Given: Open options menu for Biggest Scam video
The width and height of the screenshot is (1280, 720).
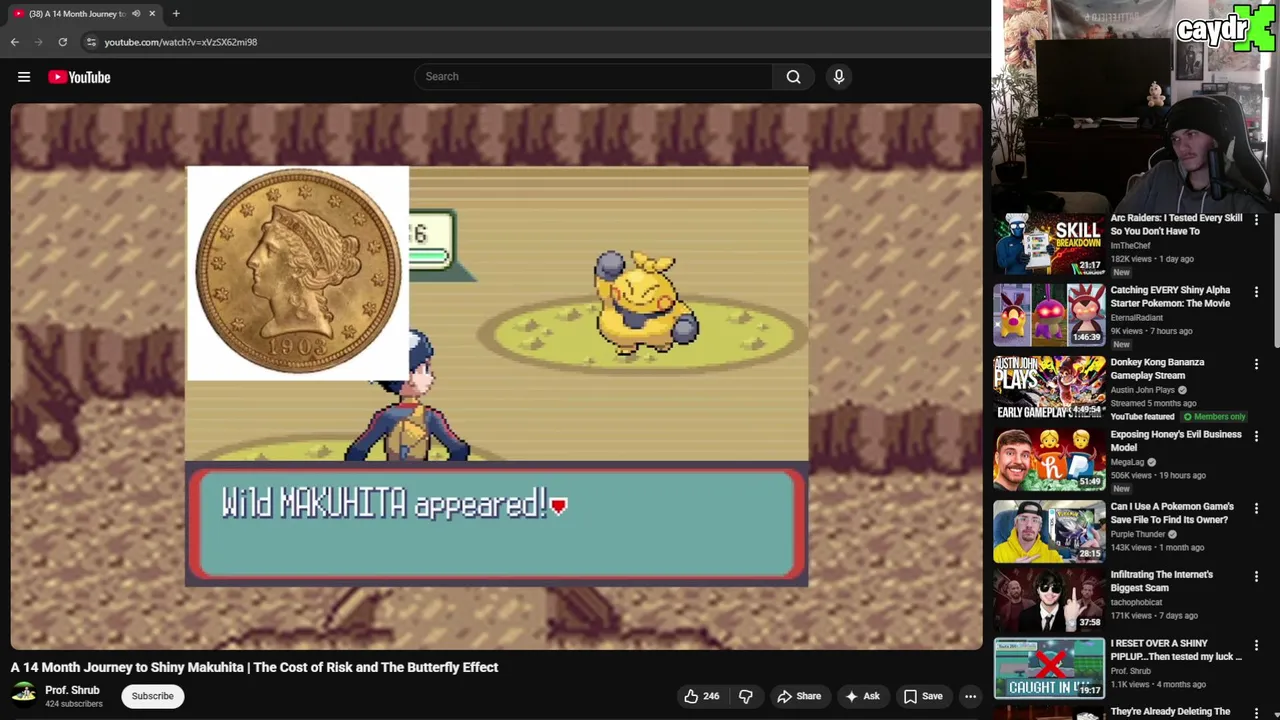Looking at the screenshot, I should pos(1256,576).
